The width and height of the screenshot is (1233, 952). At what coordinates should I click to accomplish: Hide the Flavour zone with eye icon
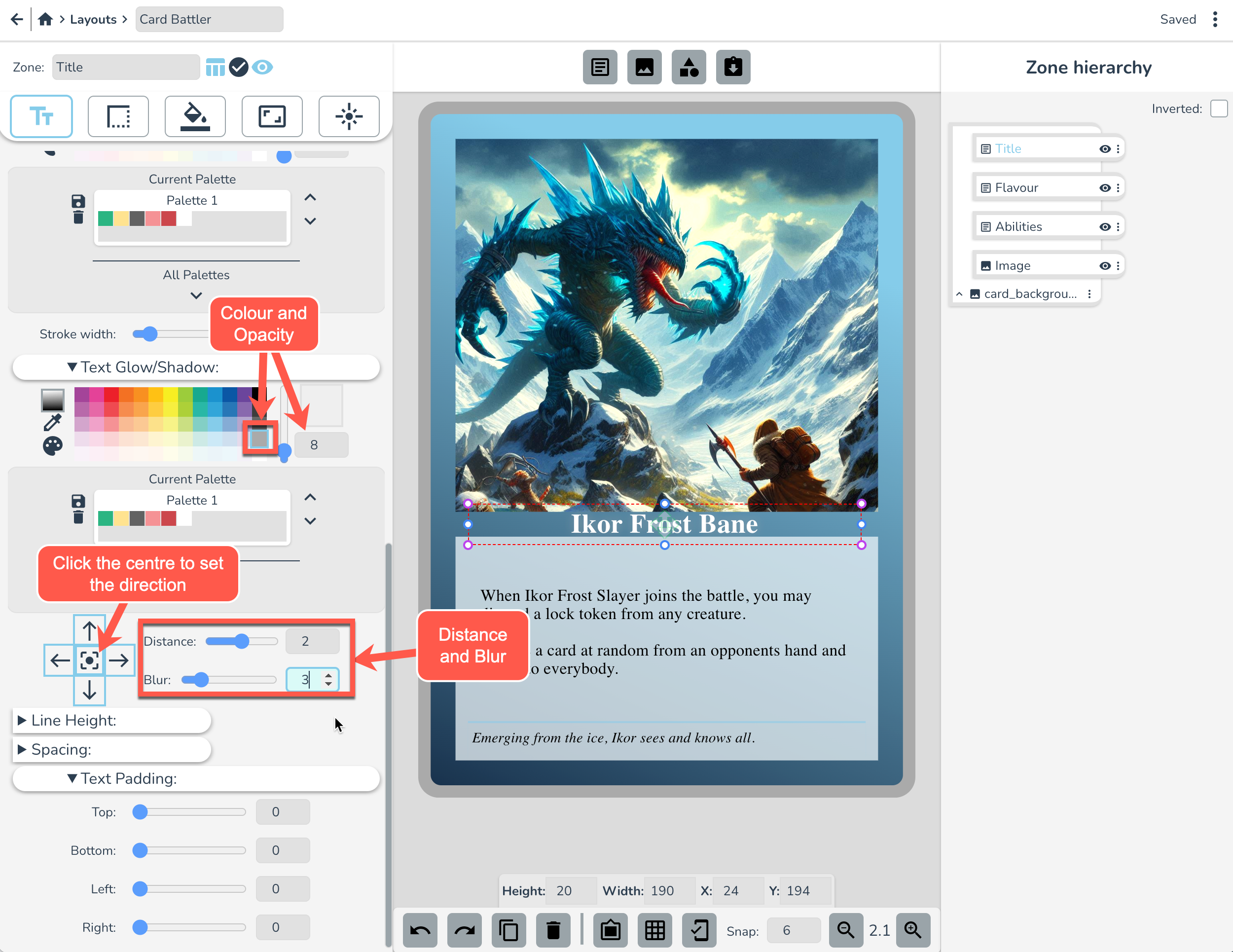pyautogui.click(x=1104, y=188)
